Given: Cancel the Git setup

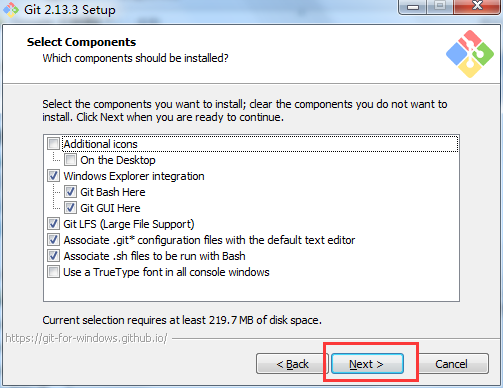Looking at the screenshot, I should 451,364.
